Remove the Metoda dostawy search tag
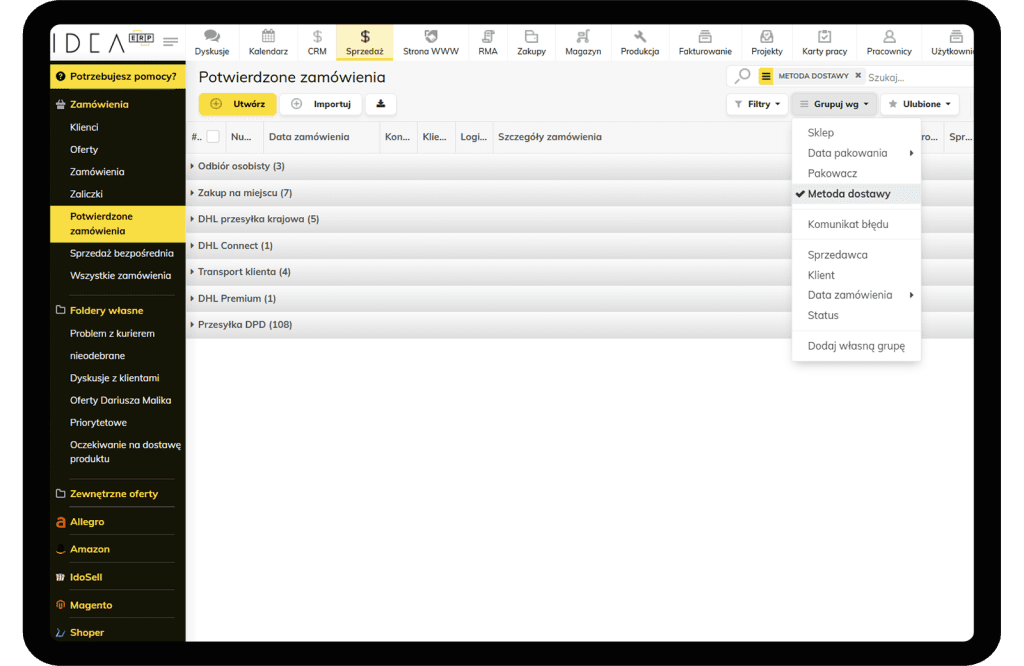 coord(858,76)
